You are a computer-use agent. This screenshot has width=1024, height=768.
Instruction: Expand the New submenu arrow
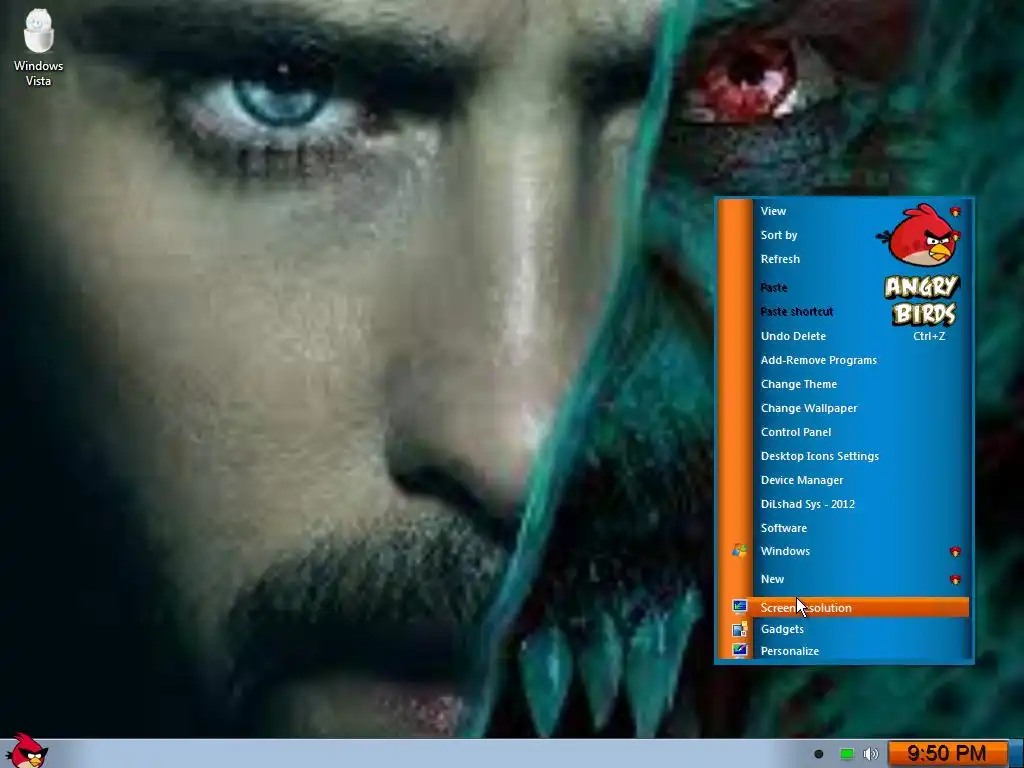pyautogui.click(x=955, y=579)
